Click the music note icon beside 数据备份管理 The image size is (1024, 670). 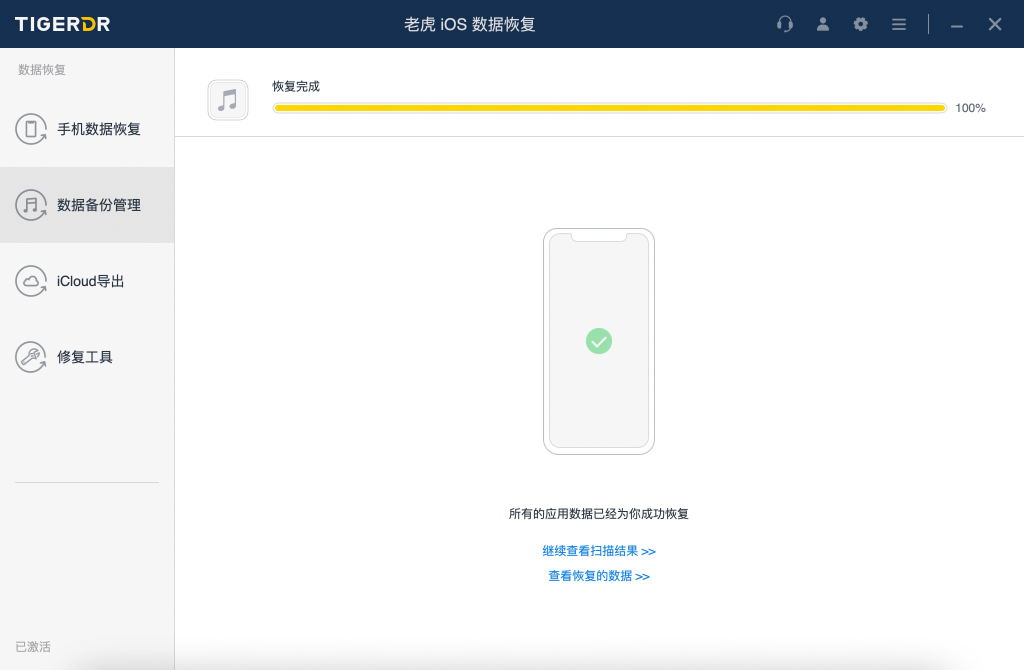(31, 205)
